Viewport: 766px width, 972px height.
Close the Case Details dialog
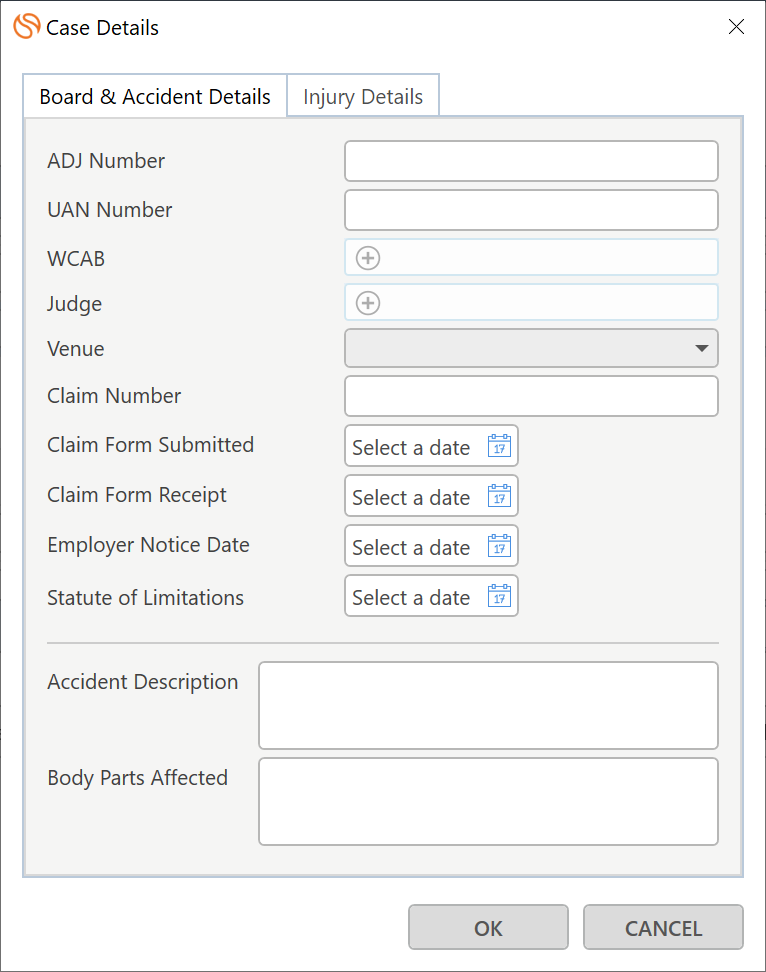[736, 27]
